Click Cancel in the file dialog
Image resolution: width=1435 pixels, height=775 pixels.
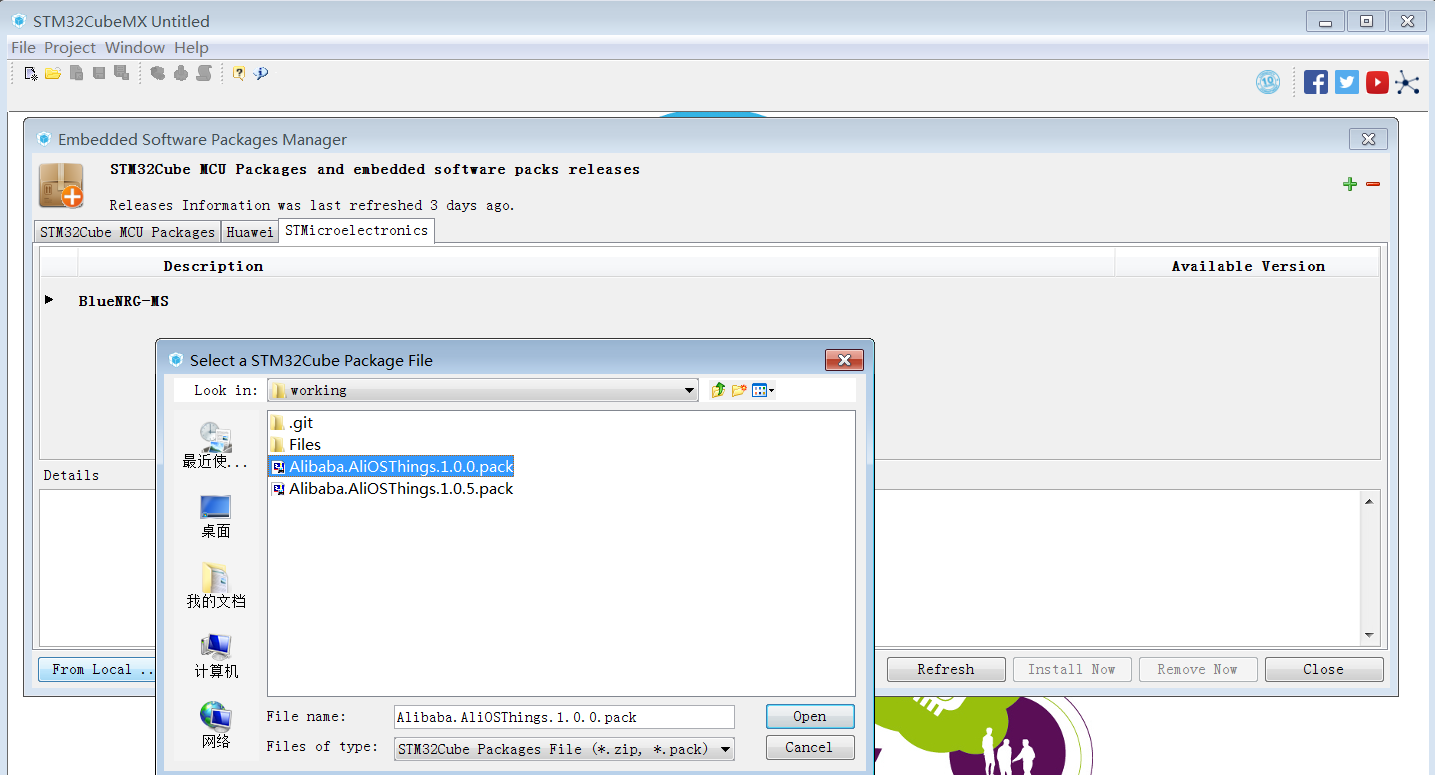pyautogui.click(x=810, y=747)
